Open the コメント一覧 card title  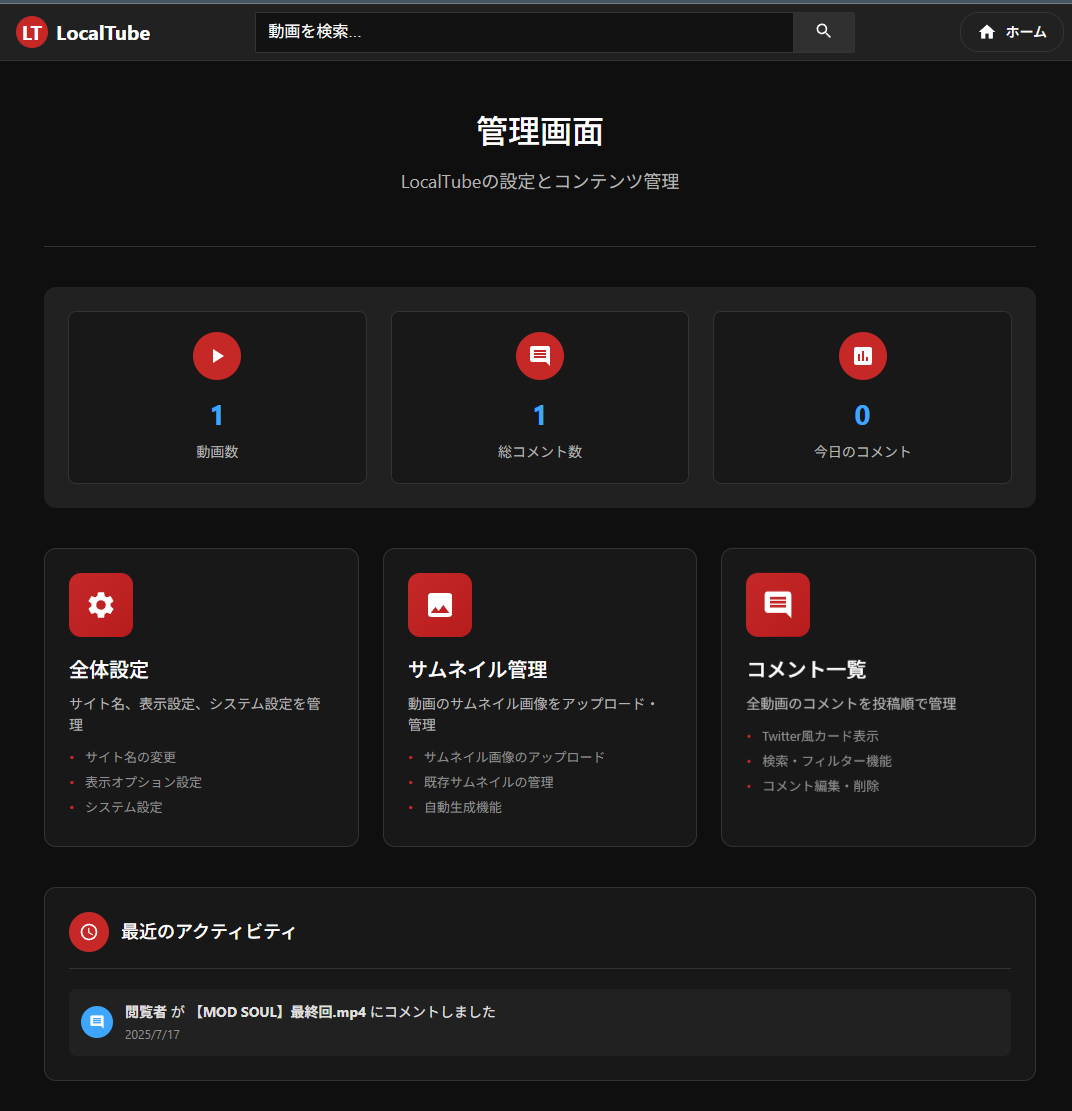tap(806, 670)
